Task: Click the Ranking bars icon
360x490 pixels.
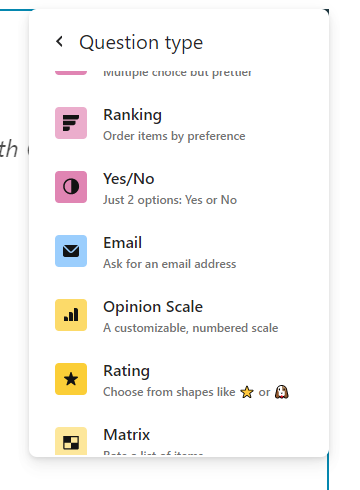Action: (x=71, y=123)
